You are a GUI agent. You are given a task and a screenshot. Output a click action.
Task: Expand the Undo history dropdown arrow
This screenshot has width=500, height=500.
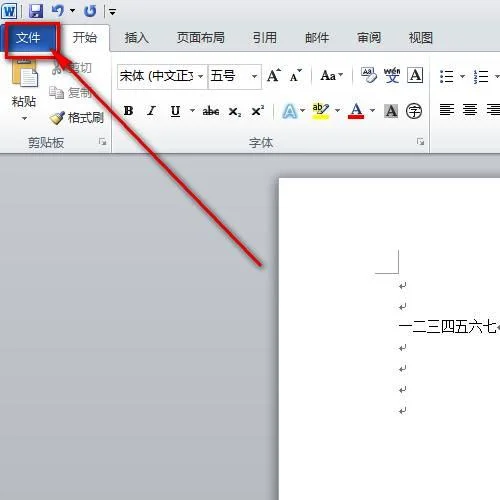(72, 11)
